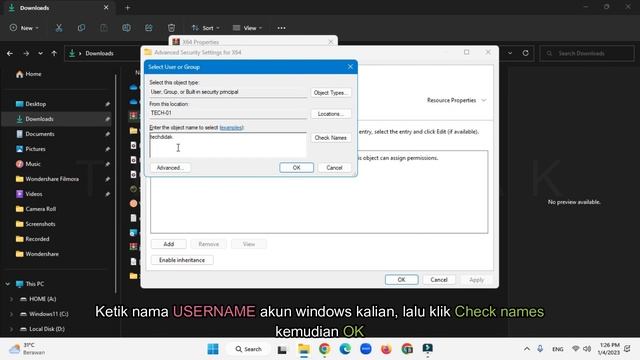640x360 pixels.
Task: Go back with the back arrow
Action: [10, 53]
